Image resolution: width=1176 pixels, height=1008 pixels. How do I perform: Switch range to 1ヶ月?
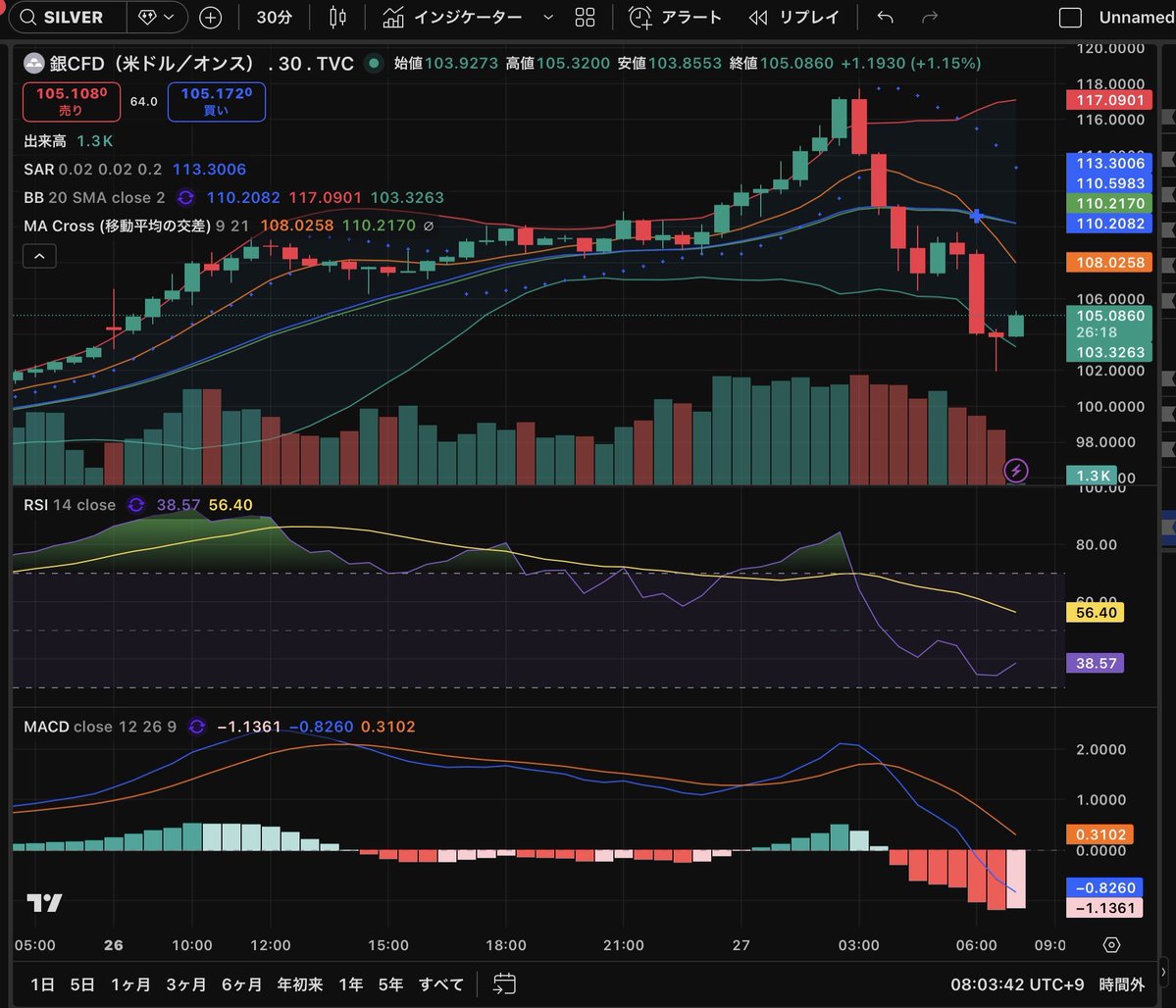[130, 984]
